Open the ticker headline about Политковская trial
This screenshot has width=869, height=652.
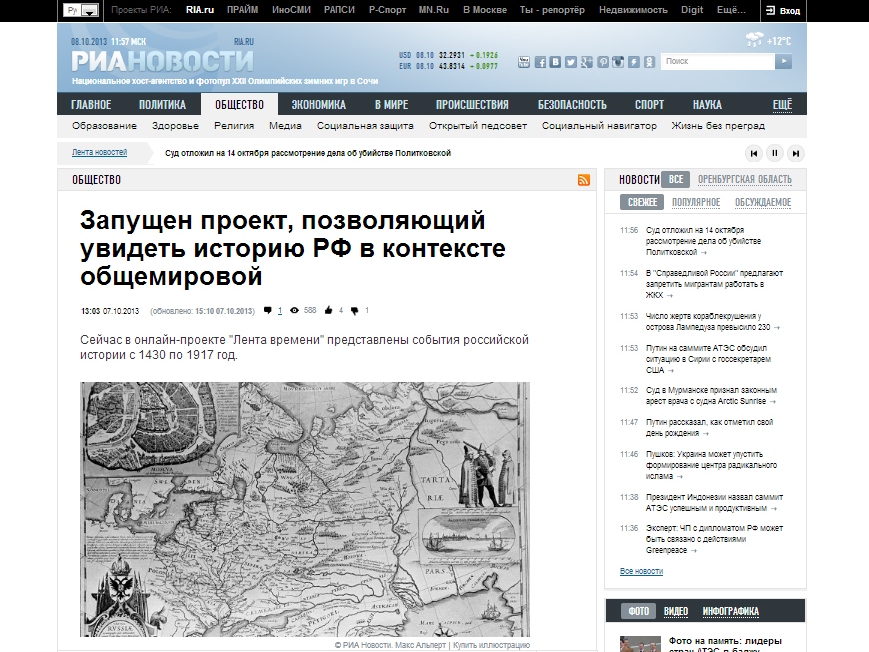[x=308, y=153]
